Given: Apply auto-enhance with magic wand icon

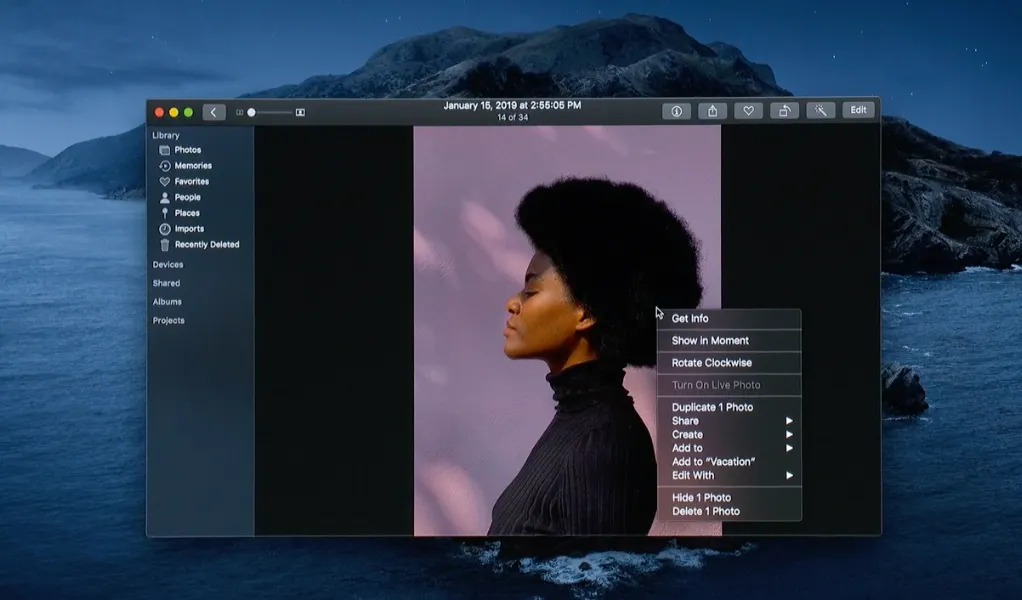Looking at the screenshot, I should point(820,111).
